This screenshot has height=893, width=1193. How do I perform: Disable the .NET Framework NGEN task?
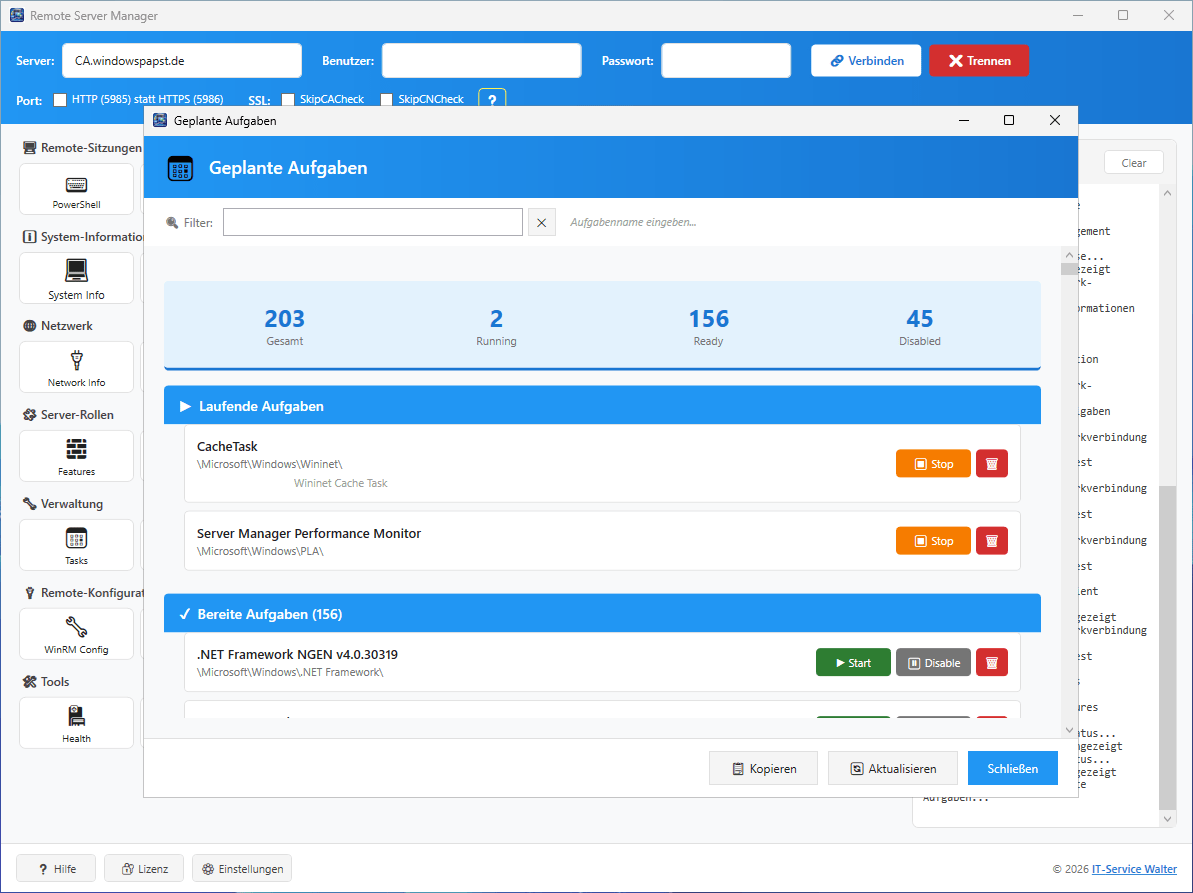932,663
